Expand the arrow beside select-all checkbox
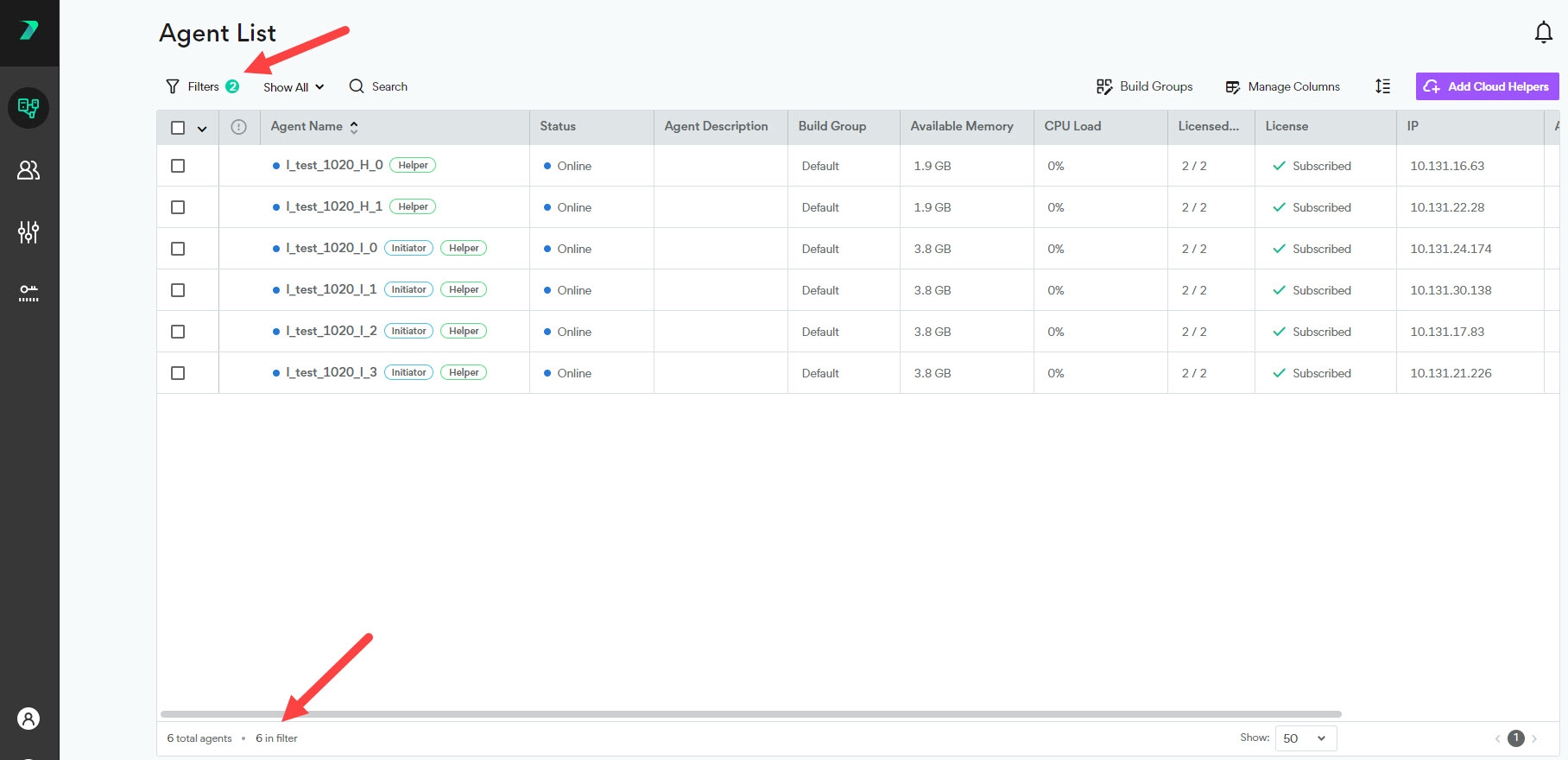 (202, 129)
